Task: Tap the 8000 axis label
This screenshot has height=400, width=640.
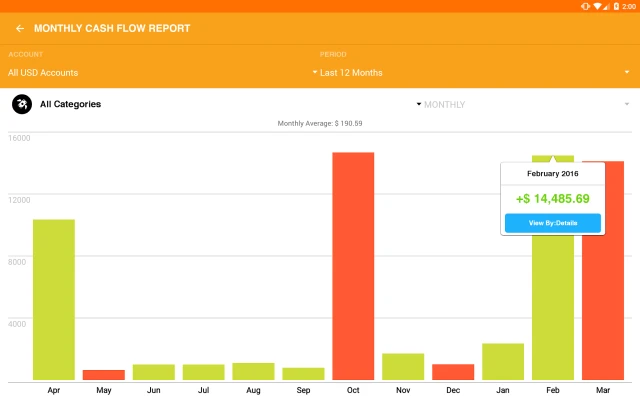Action: (17, 262)
